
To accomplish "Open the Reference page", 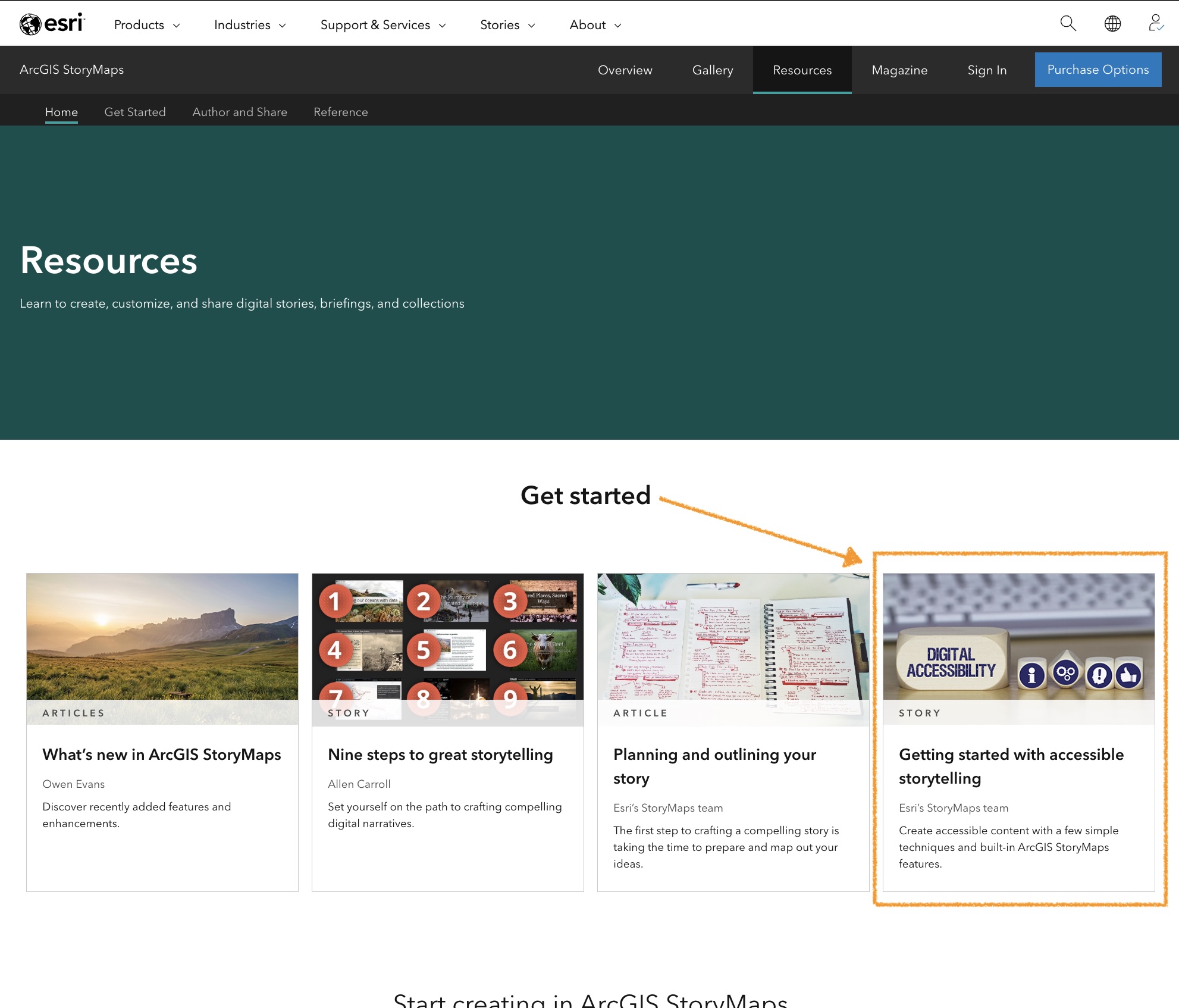I will pyautogui.click(x=340, y=112).
